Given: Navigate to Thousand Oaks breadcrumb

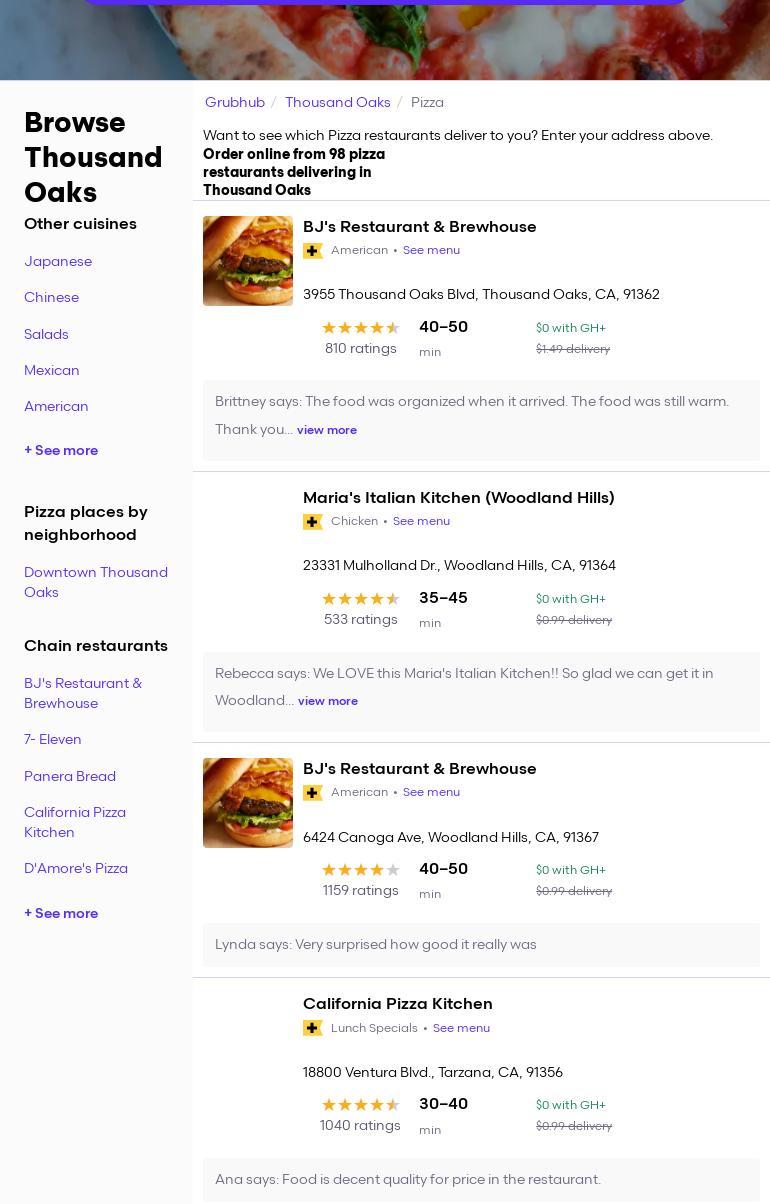Looking at the screenshot, I should pos(337,102).
